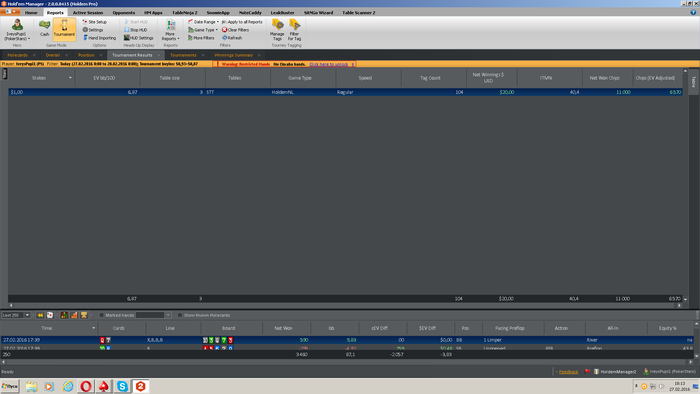The image size is (700, 394).
Task: Toggle the Marked hands checkbox
Action: (101, 315)
